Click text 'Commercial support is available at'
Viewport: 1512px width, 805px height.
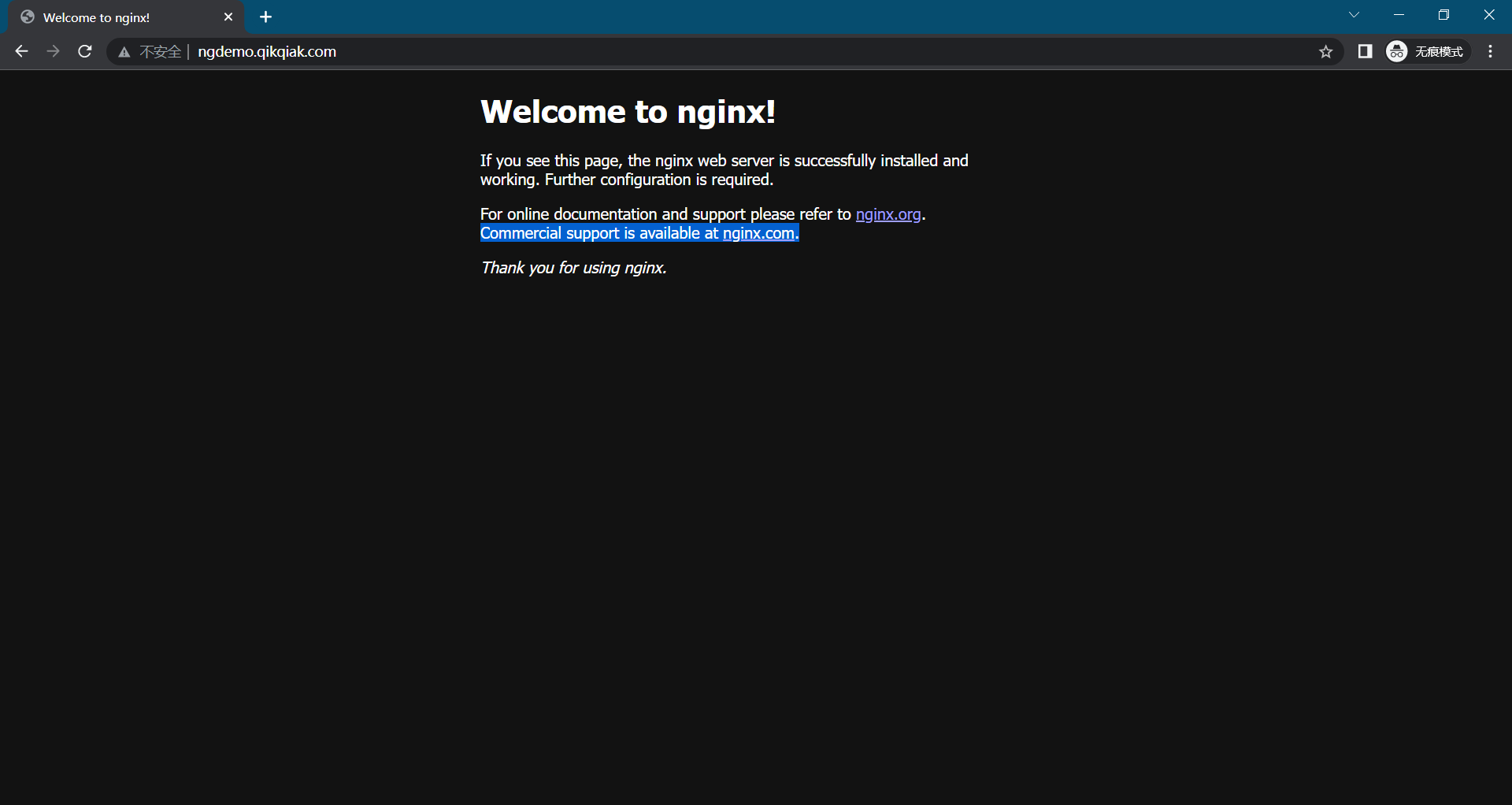[599, 233]
